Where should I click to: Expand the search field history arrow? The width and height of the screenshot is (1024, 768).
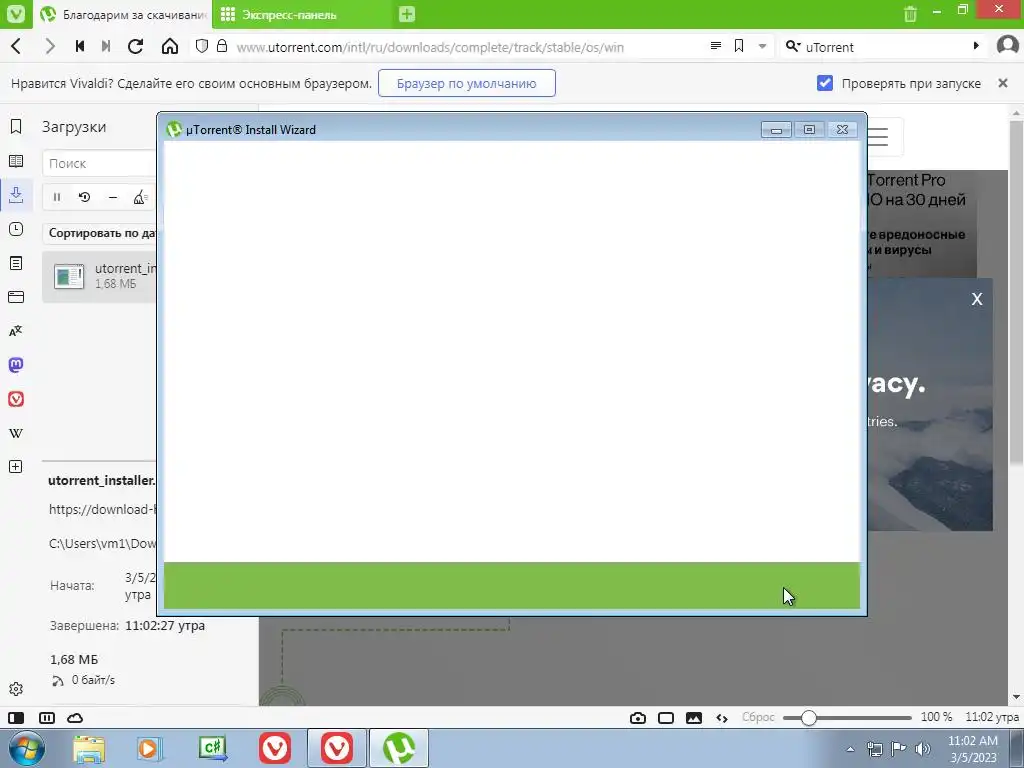[976, 46]
